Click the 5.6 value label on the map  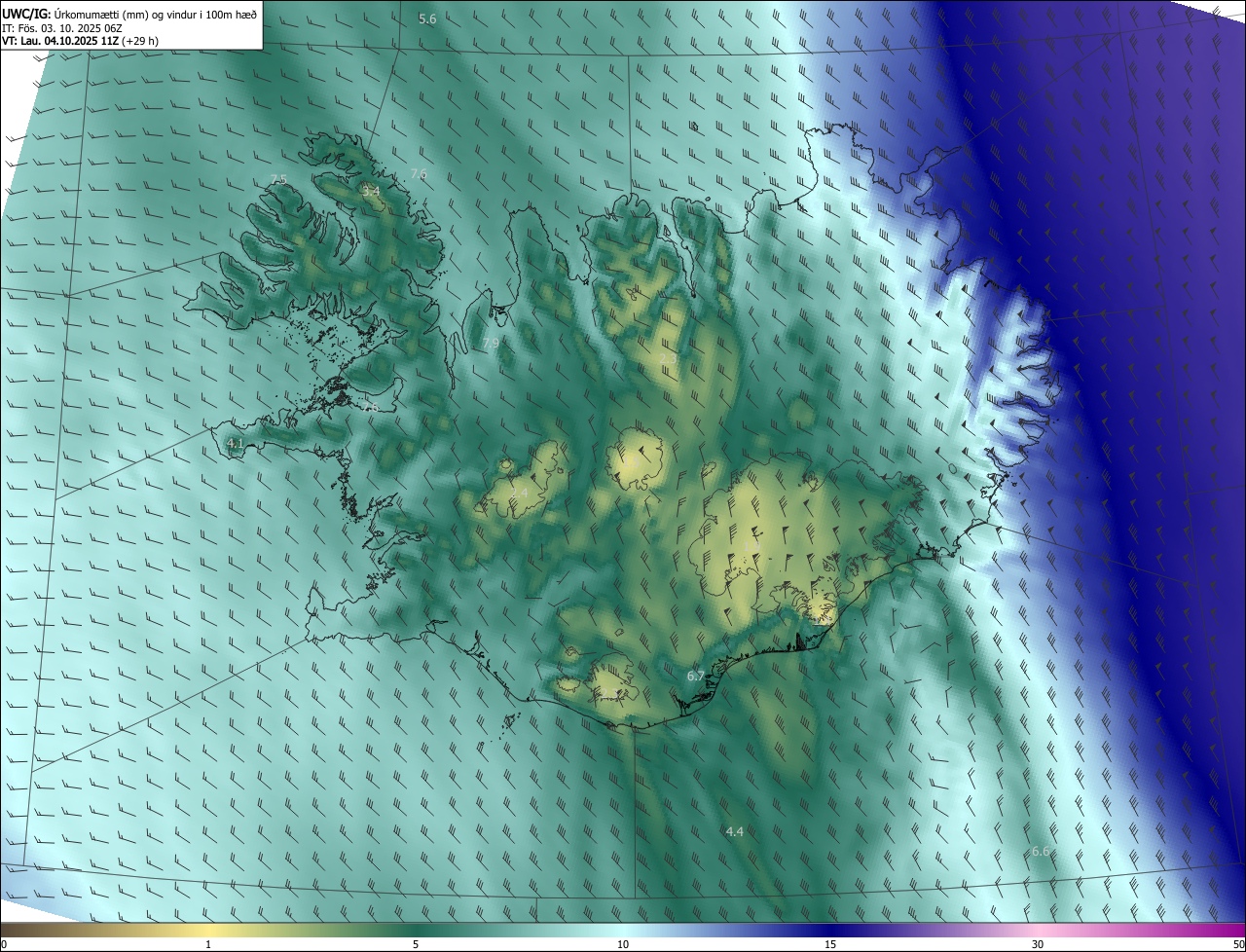point(427,19)
